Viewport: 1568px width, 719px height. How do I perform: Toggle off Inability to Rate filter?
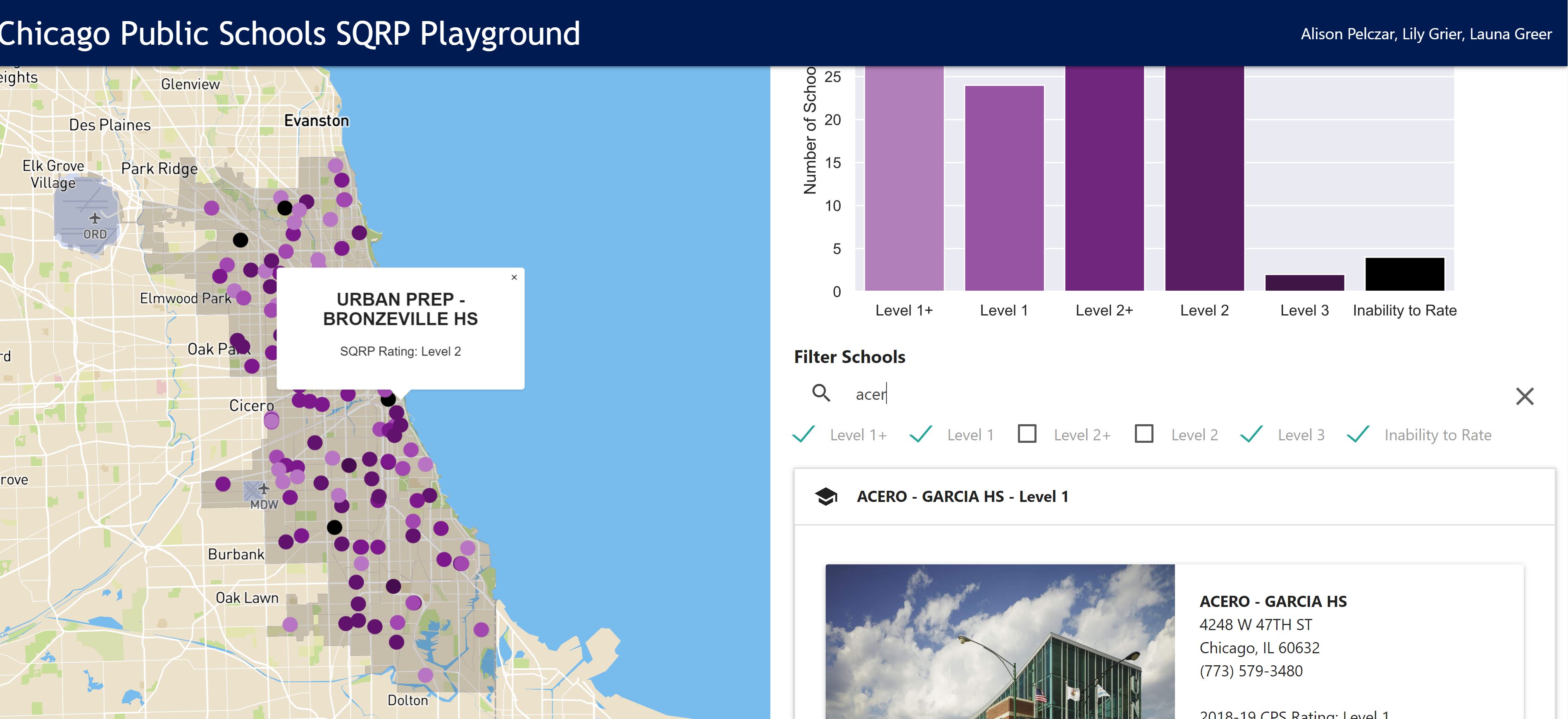point(1358,435)
